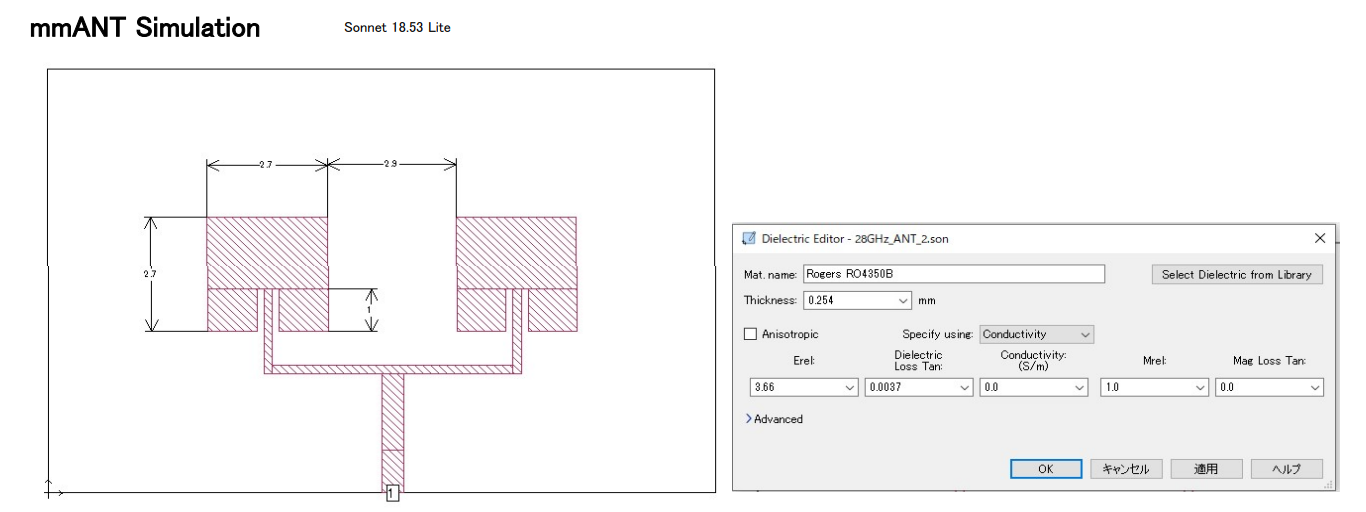This screenshot has width=1366, height=512.
Task: Open the Conductivity (S/m) value dropdown
Action: click(x=1078, y=387)
